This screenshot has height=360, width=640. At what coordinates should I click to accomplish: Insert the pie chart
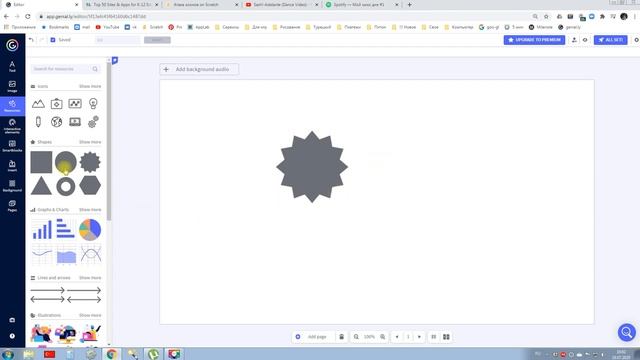click(90, 229)
